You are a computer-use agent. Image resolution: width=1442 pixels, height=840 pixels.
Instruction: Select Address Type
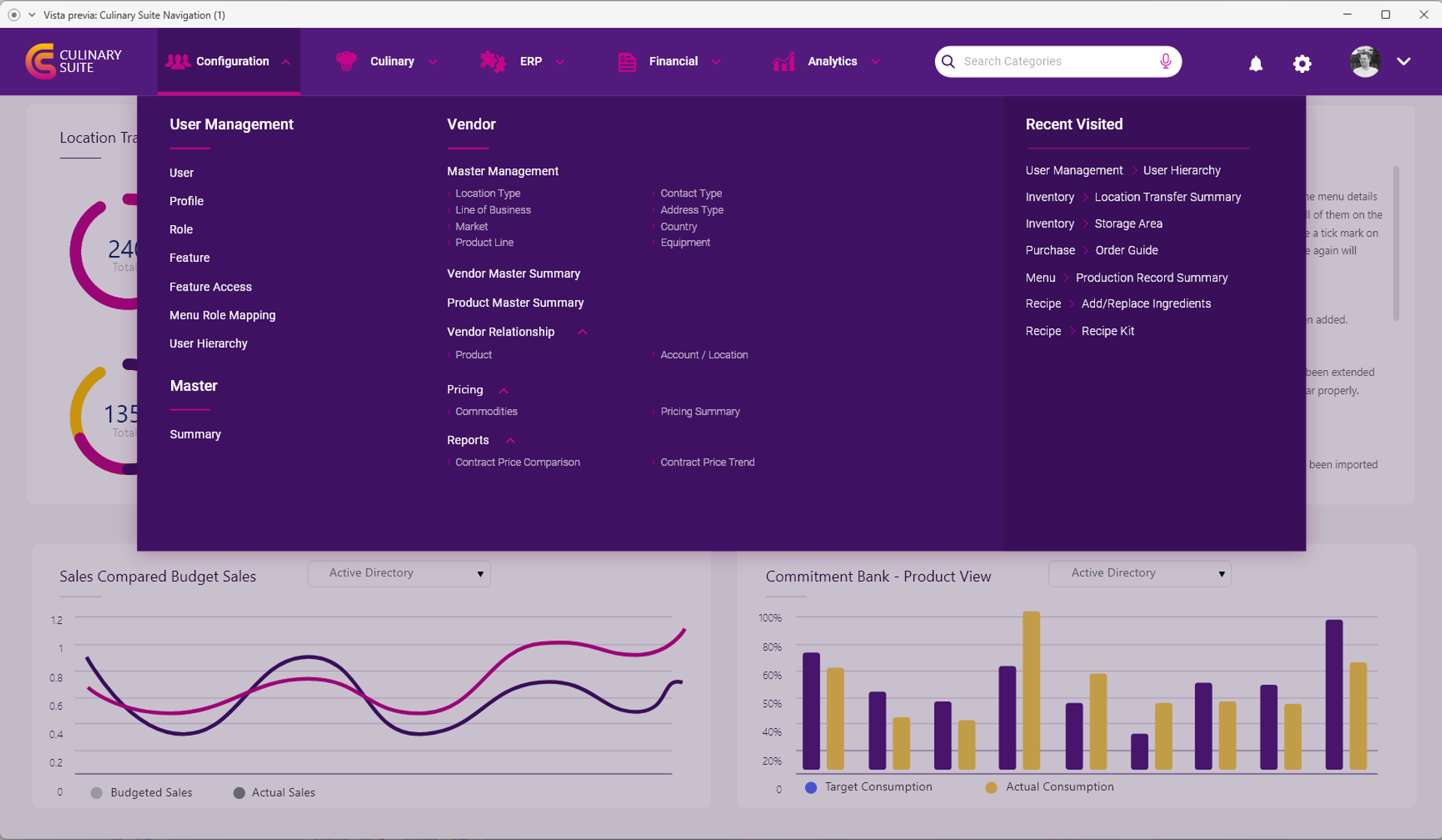[x=692, y=210]
